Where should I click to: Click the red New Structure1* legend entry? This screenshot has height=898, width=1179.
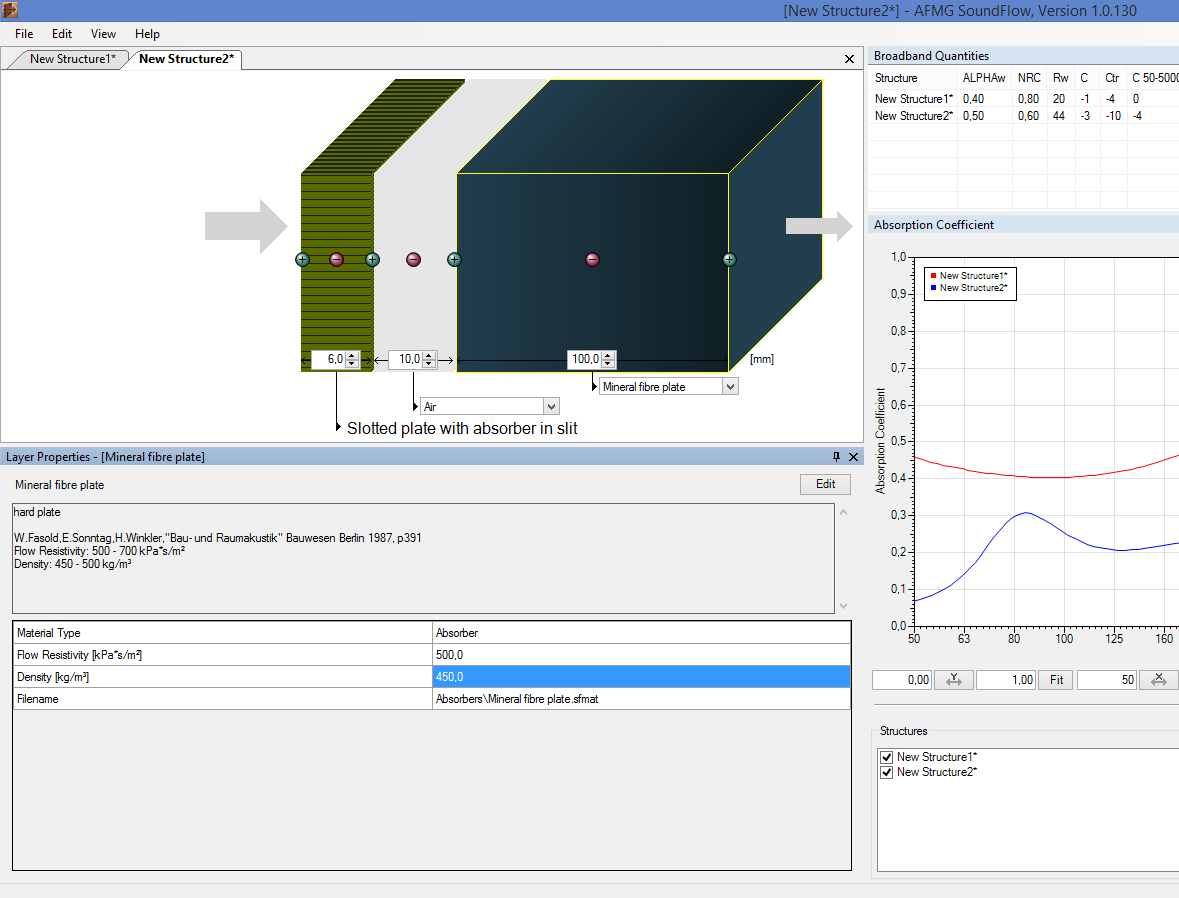coord(968,276)
